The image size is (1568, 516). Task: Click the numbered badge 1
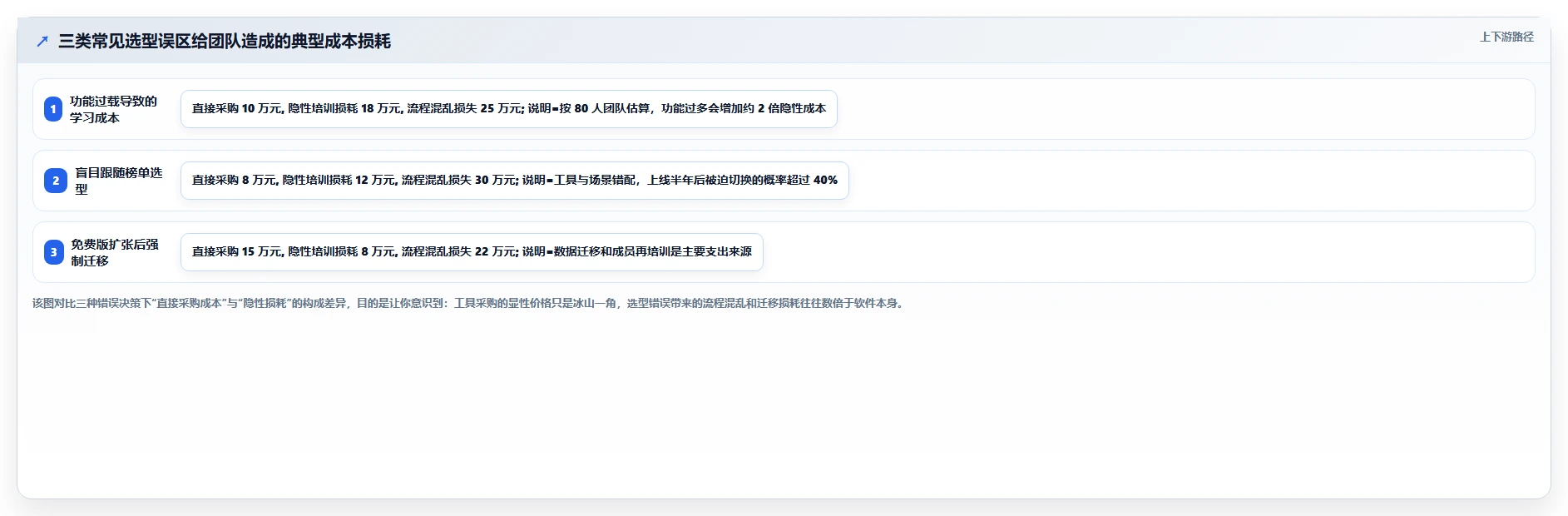click(53, 109)
